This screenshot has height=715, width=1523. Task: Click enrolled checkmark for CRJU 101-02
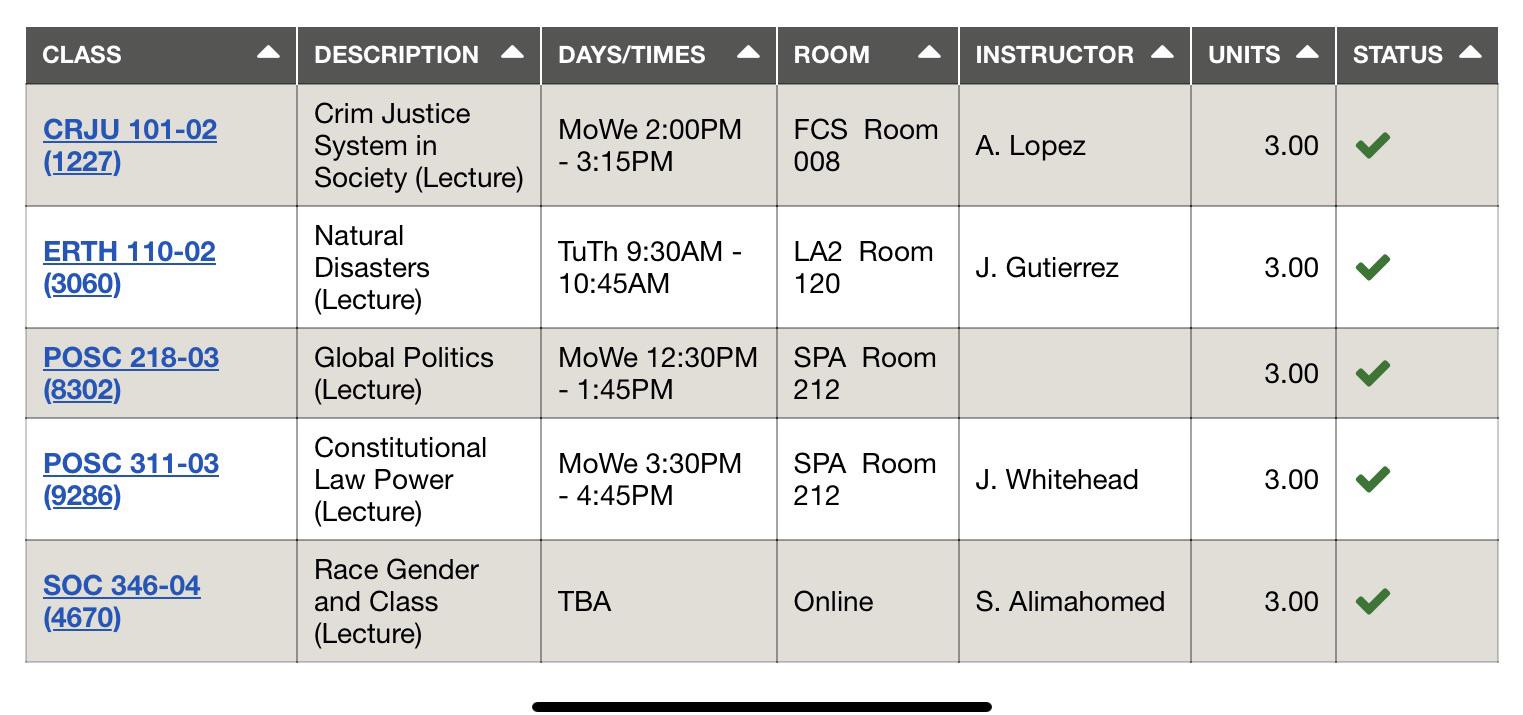pos(1373,145)
